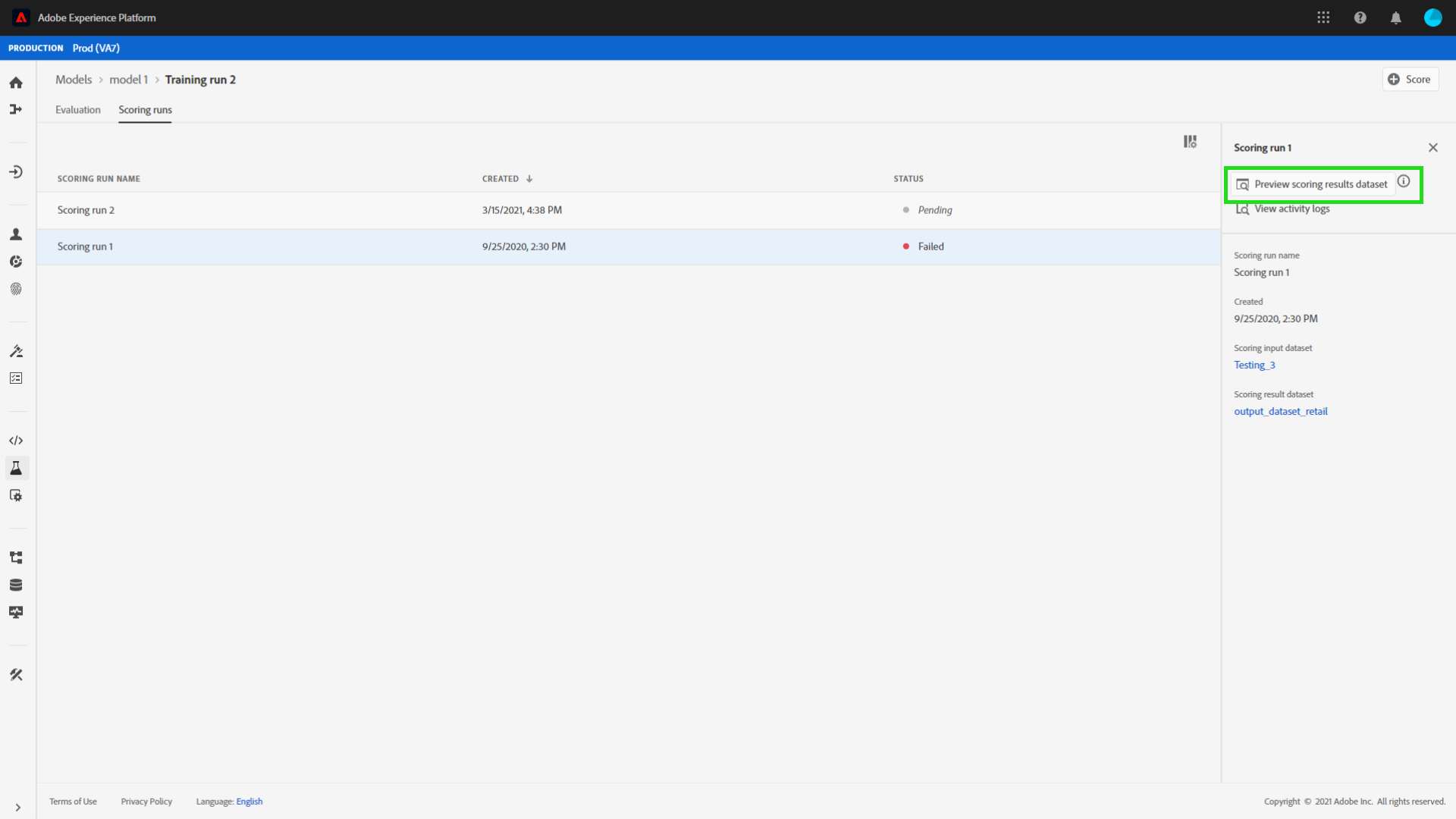Image resolution: width=1456 pixels, height=819 pixels.
Task: Click Preview scoring results dataset
Action: pyautogui.click(x=1312, y=184)
